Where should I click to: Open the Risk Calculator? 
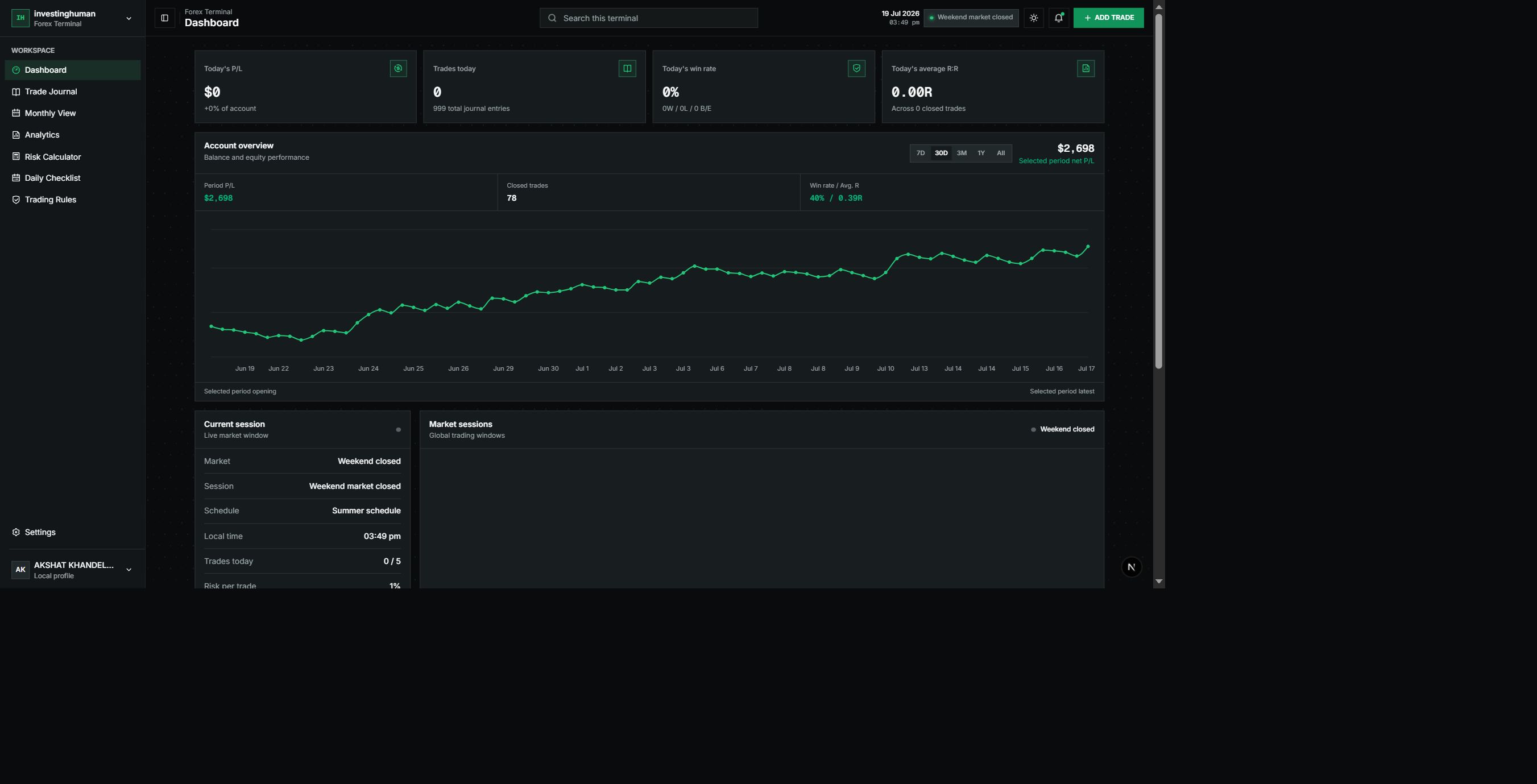pyautogui.click(x=73, y=157)
